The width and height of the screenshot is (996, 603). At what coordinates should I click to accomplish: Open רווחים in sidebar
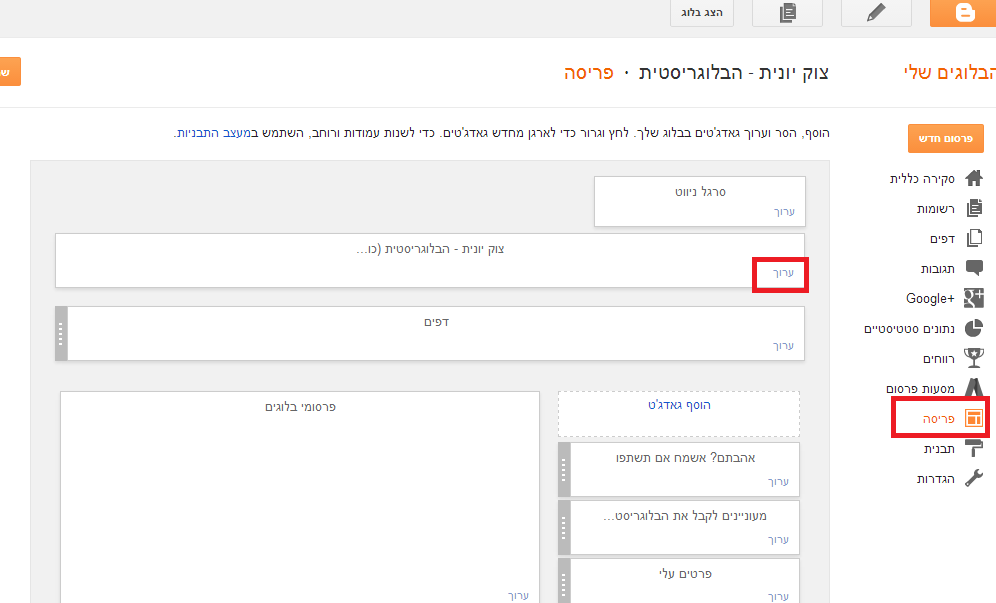[x=939, y=359]
